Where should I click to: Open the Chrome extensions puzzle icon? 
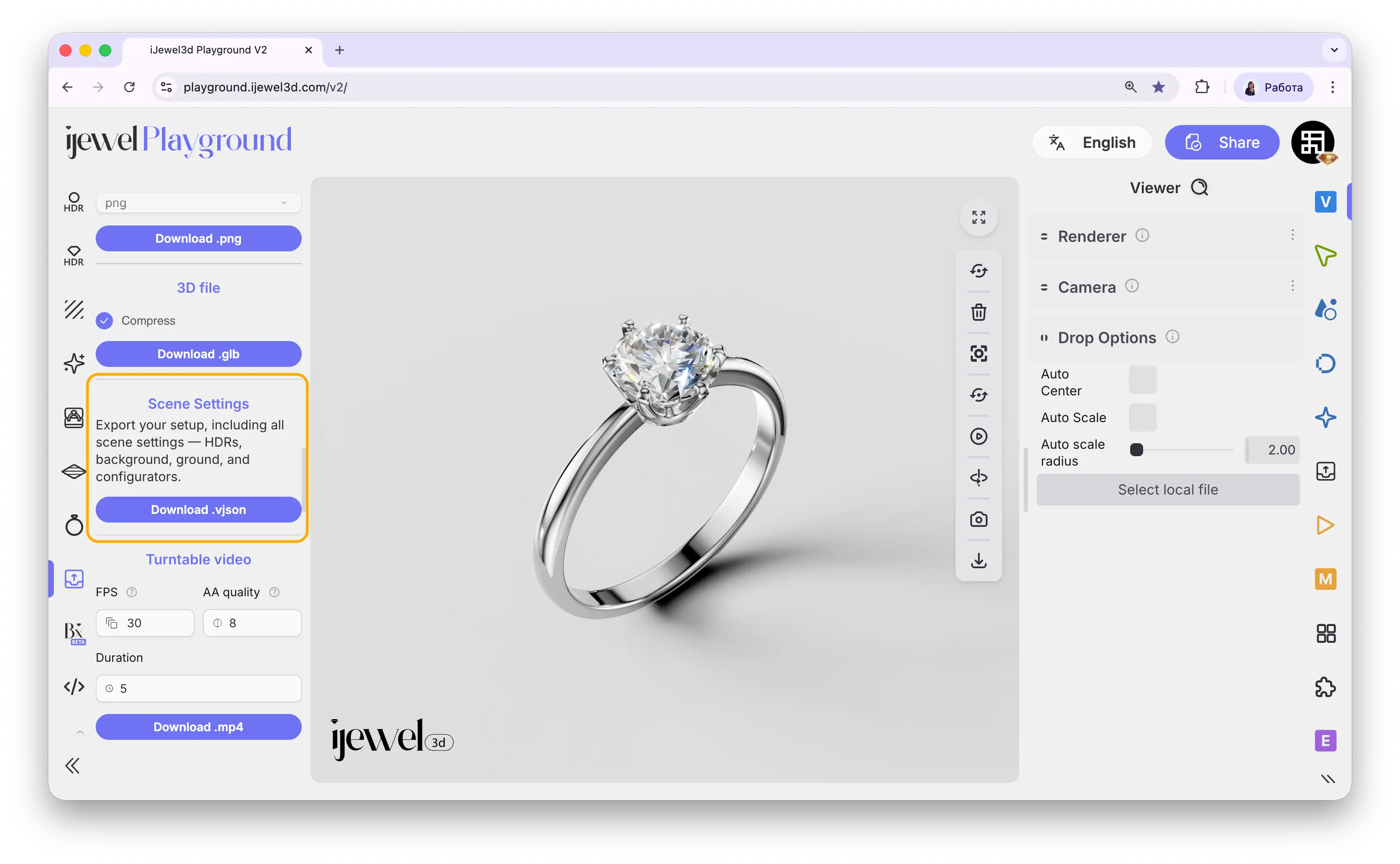point(1202,87)
